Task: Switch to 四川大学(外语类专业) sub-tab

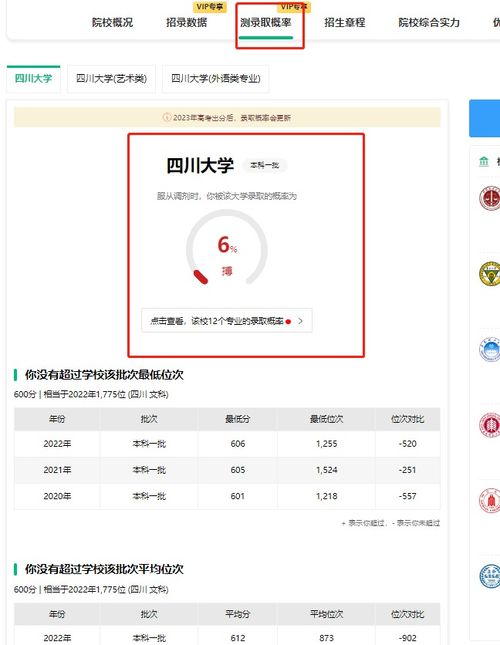Action: point(216,79)
